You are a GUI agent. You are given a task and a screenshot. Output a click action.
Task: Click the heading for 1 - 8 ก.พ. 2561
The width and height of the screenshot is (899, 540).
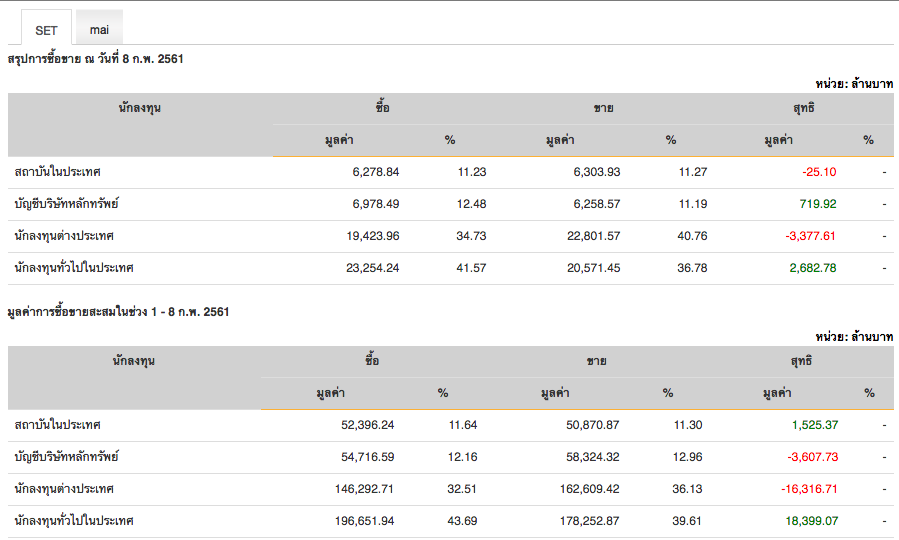click(118, 312)
